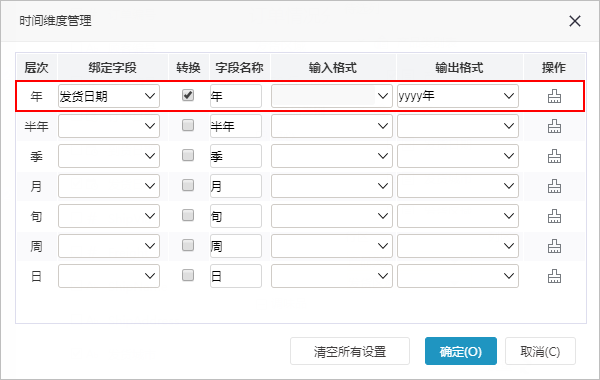Expand 输入格式 dropdown for 月 row

(332, 186)
